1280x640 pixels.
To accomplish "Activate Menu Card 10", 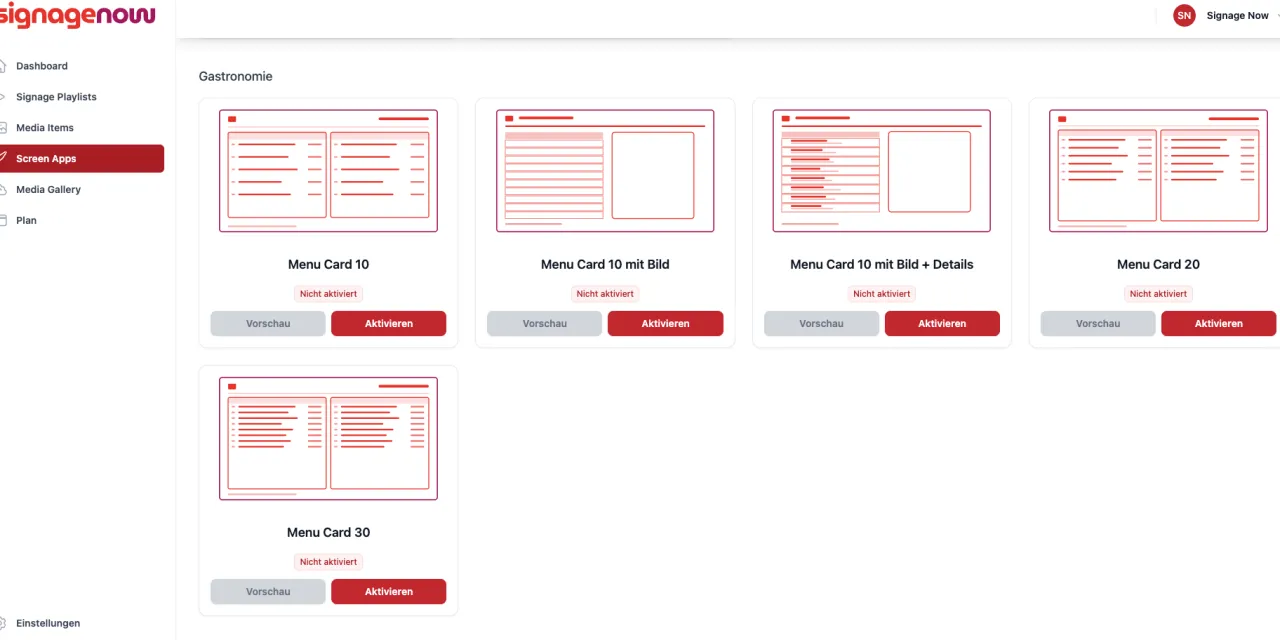I will tap(389, 324).
